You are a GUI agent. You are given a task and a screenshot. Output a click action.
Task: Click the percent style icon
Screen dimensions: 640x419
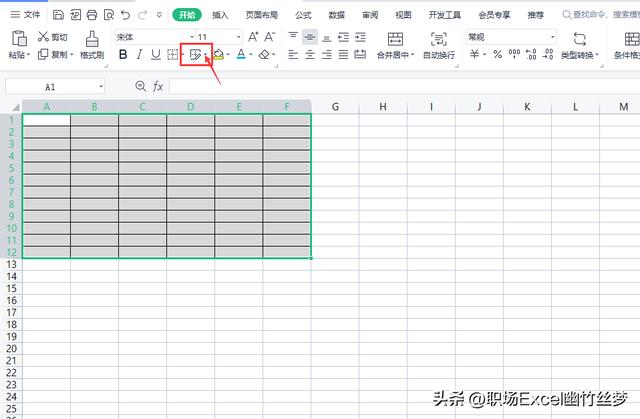click(x=498, y=54)
